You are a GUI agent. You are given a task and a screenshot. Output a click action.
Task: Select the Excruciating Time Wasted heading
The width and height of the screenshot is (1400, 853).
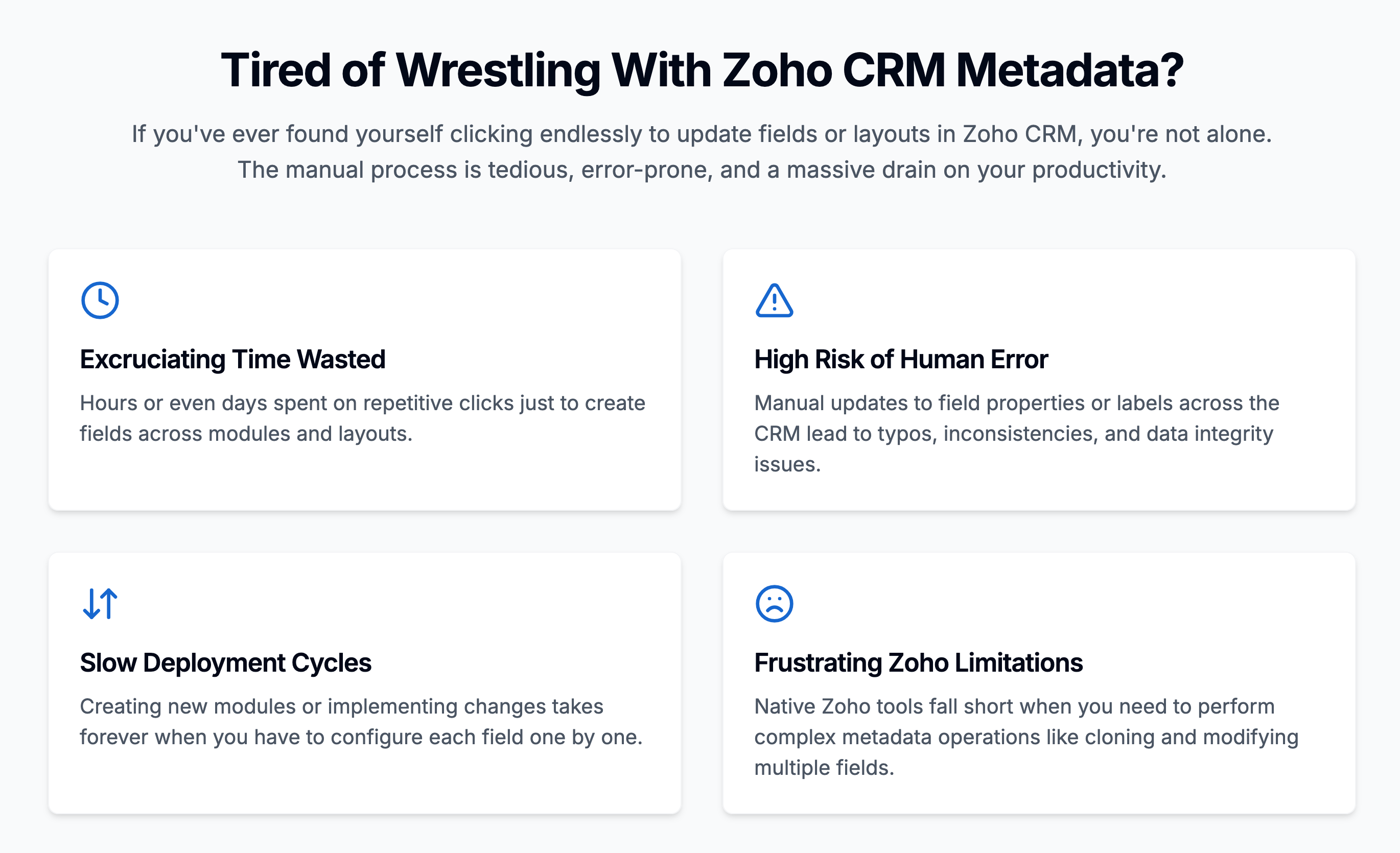tap(232, 360)
